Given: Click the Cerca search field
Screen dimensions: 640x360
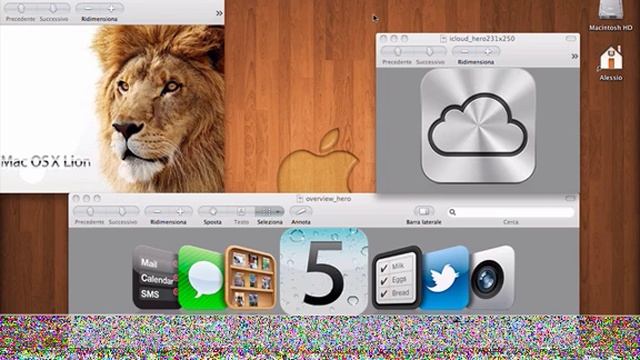Looking at the screenshot, I should pos(511,212).
